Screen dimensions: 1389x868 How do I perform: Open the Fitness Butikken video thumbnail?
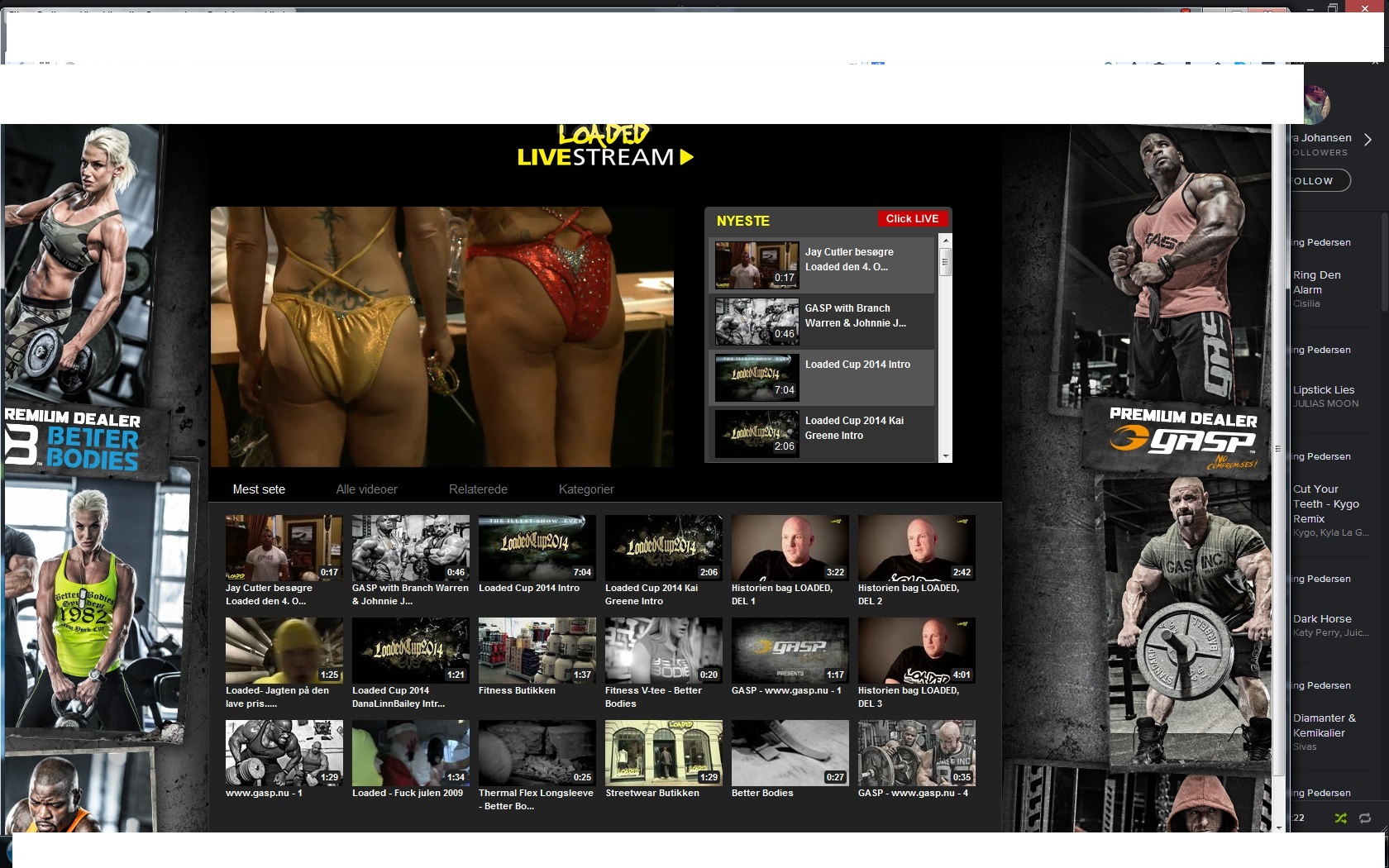point(537,650)
